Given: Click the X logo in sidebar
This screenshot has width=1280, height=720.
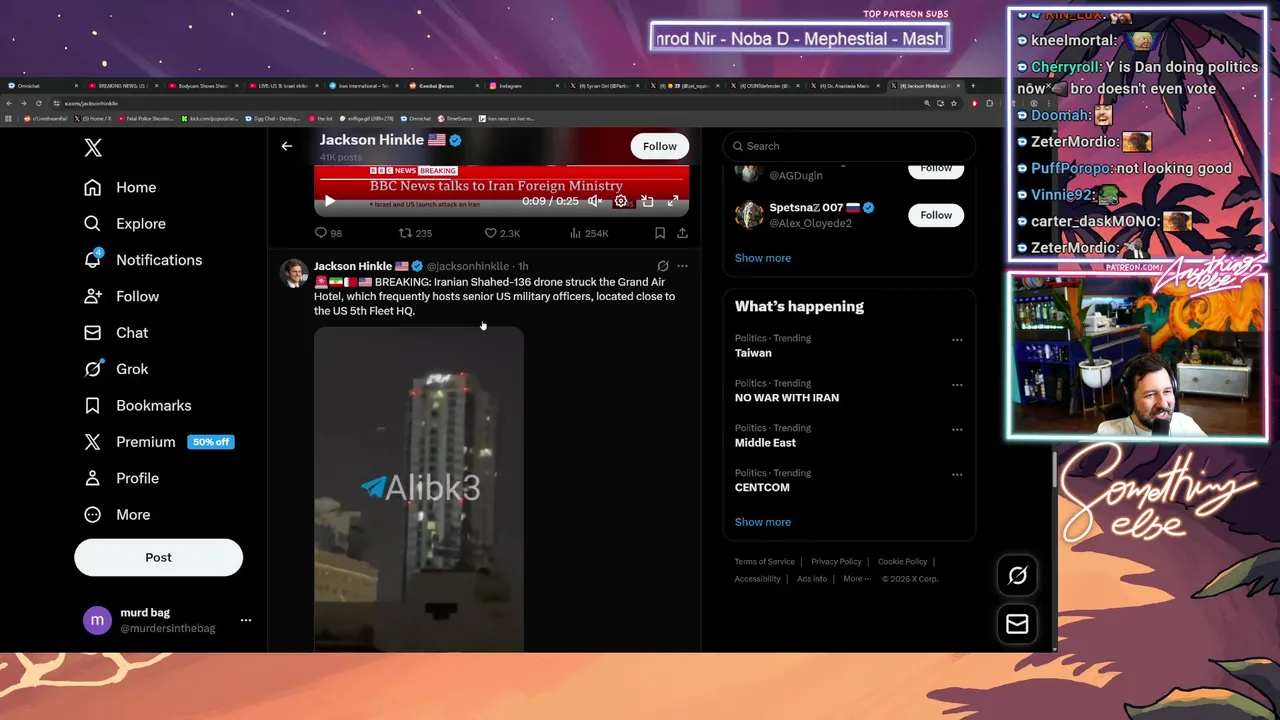Looking at the screenshot, I should pos(93,148).
